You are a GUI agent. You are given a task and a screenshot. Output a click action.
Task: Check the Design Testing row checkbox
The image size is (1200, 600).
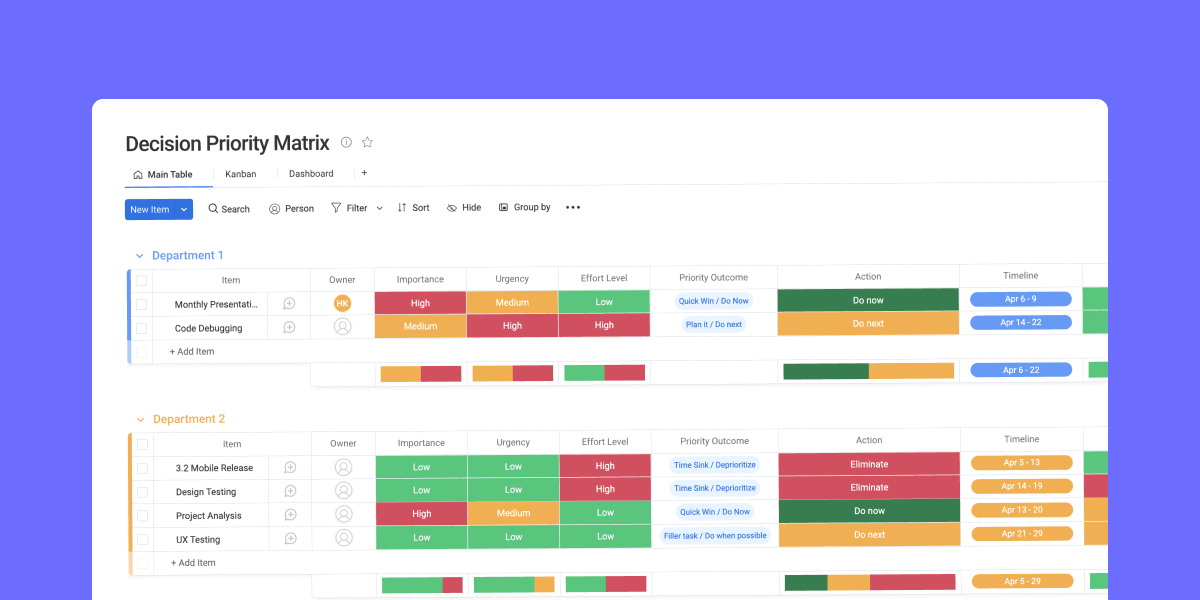coord(142,492)
